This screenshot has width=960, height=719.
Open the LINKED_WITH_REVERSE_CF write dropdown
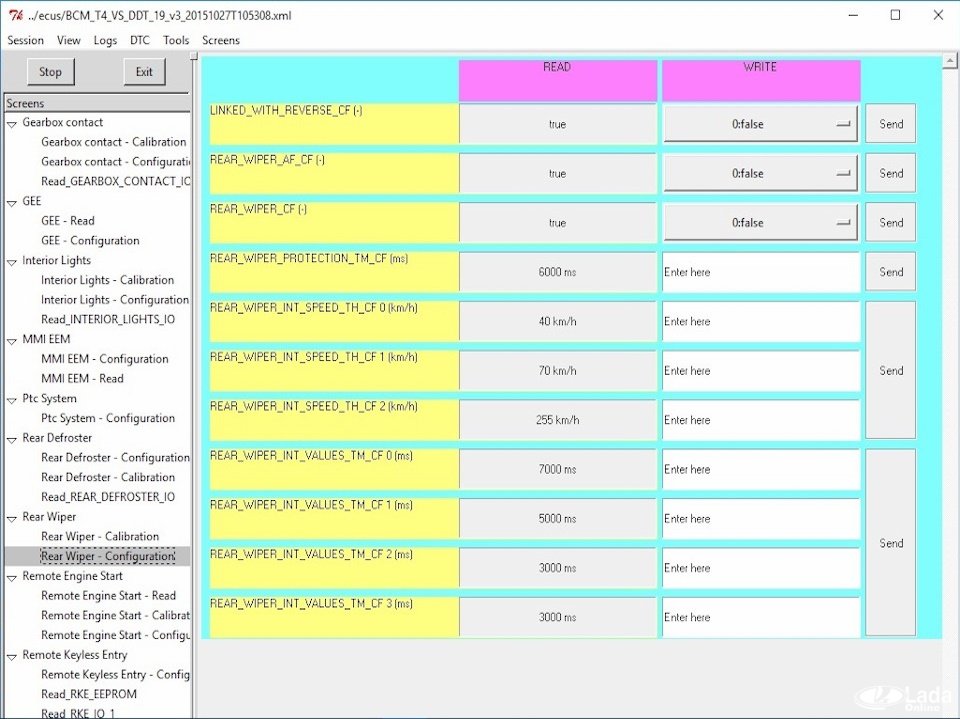760,124
